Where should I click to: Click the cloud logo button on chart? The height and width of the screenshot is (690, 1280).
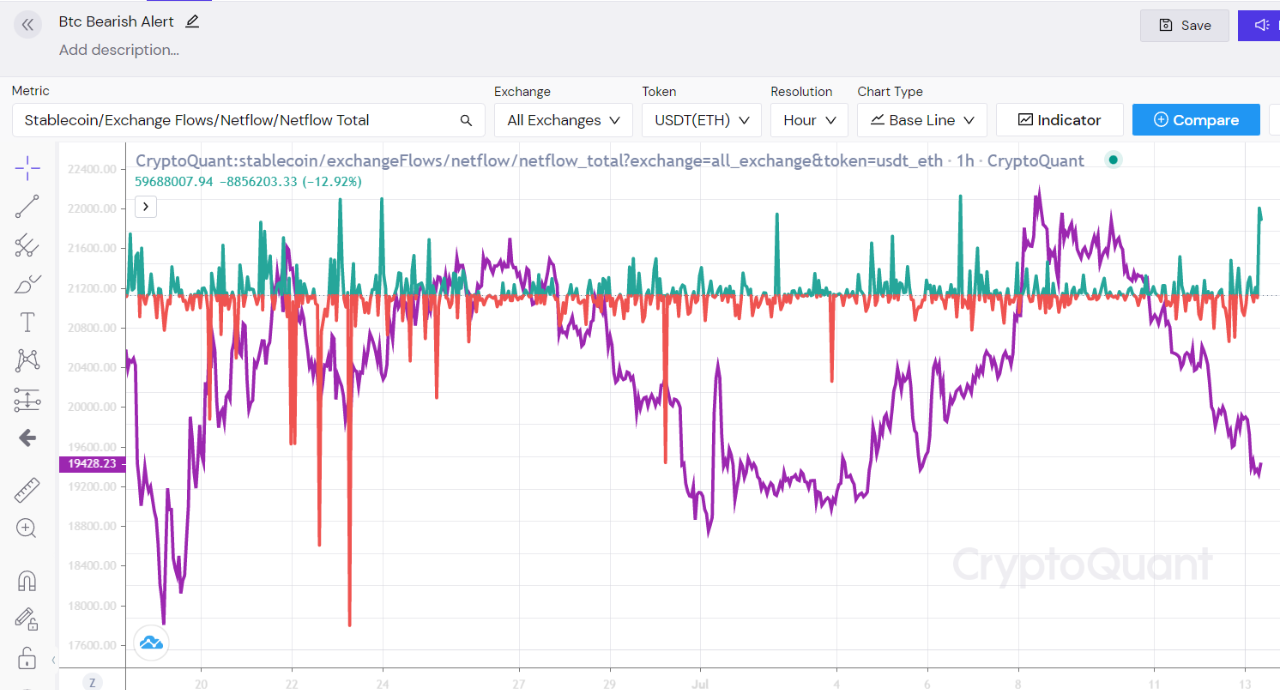152,642
